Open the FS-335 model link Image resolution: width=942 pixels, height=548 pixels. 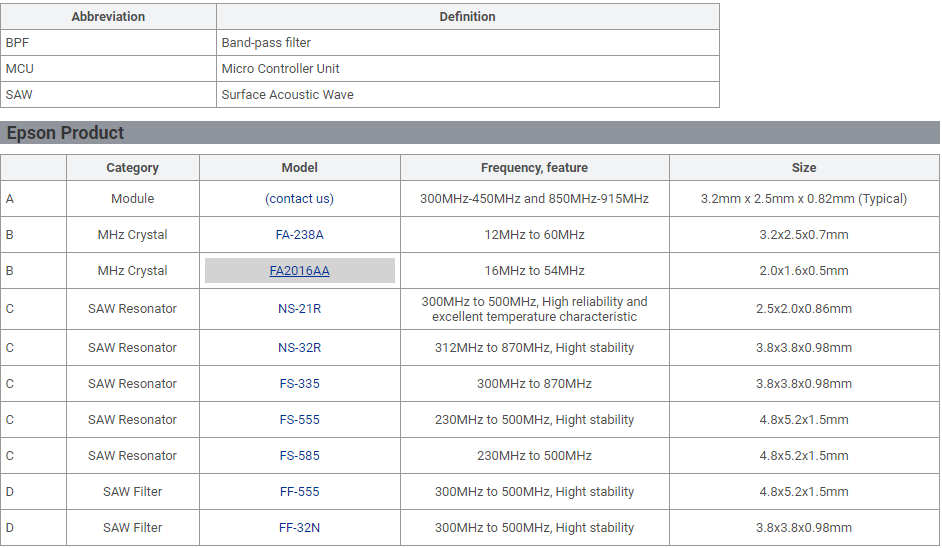click(x=299, y=384)
